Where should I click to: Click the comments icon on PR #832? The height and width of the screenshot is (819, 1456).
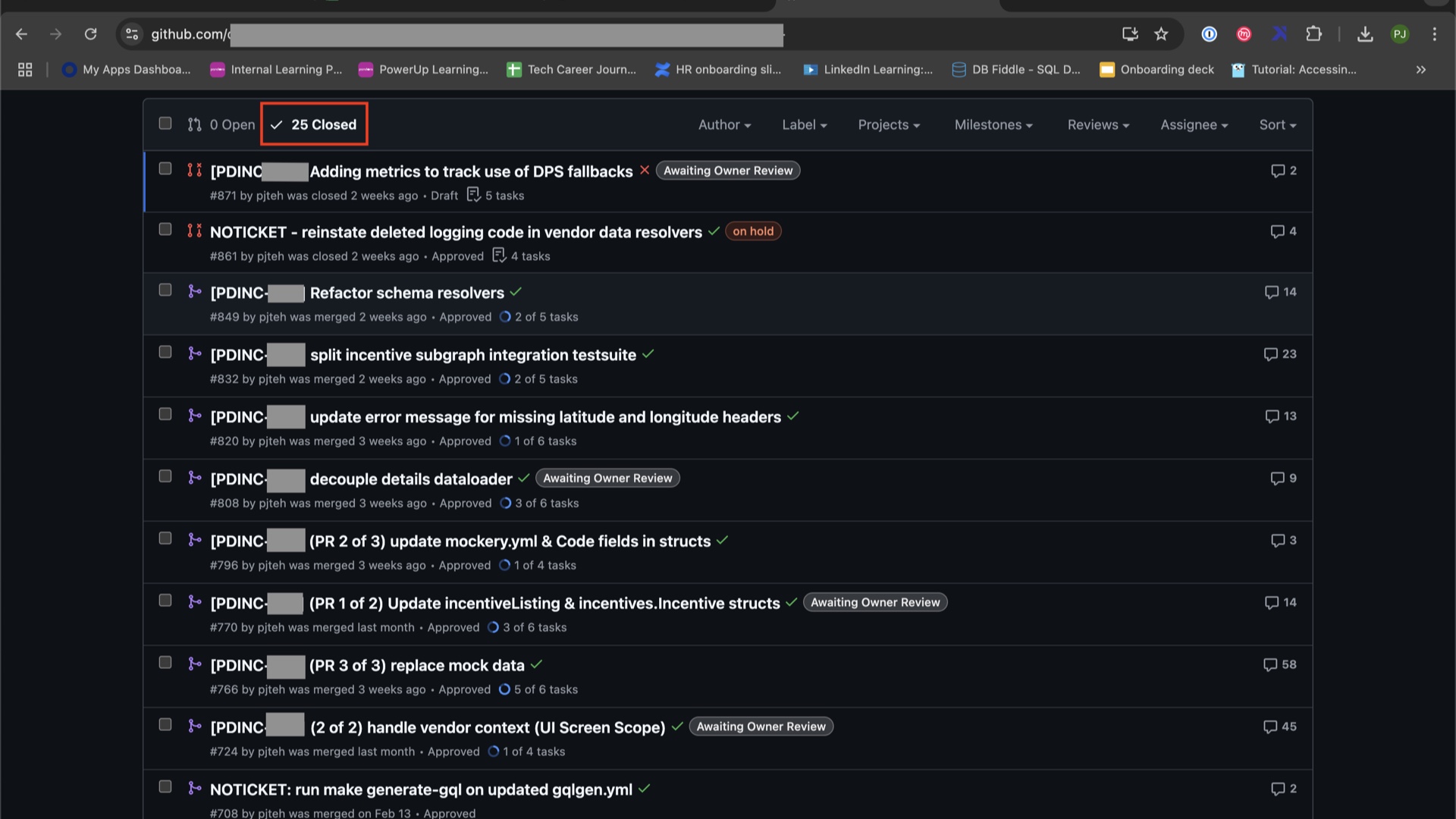[1271, 354]
